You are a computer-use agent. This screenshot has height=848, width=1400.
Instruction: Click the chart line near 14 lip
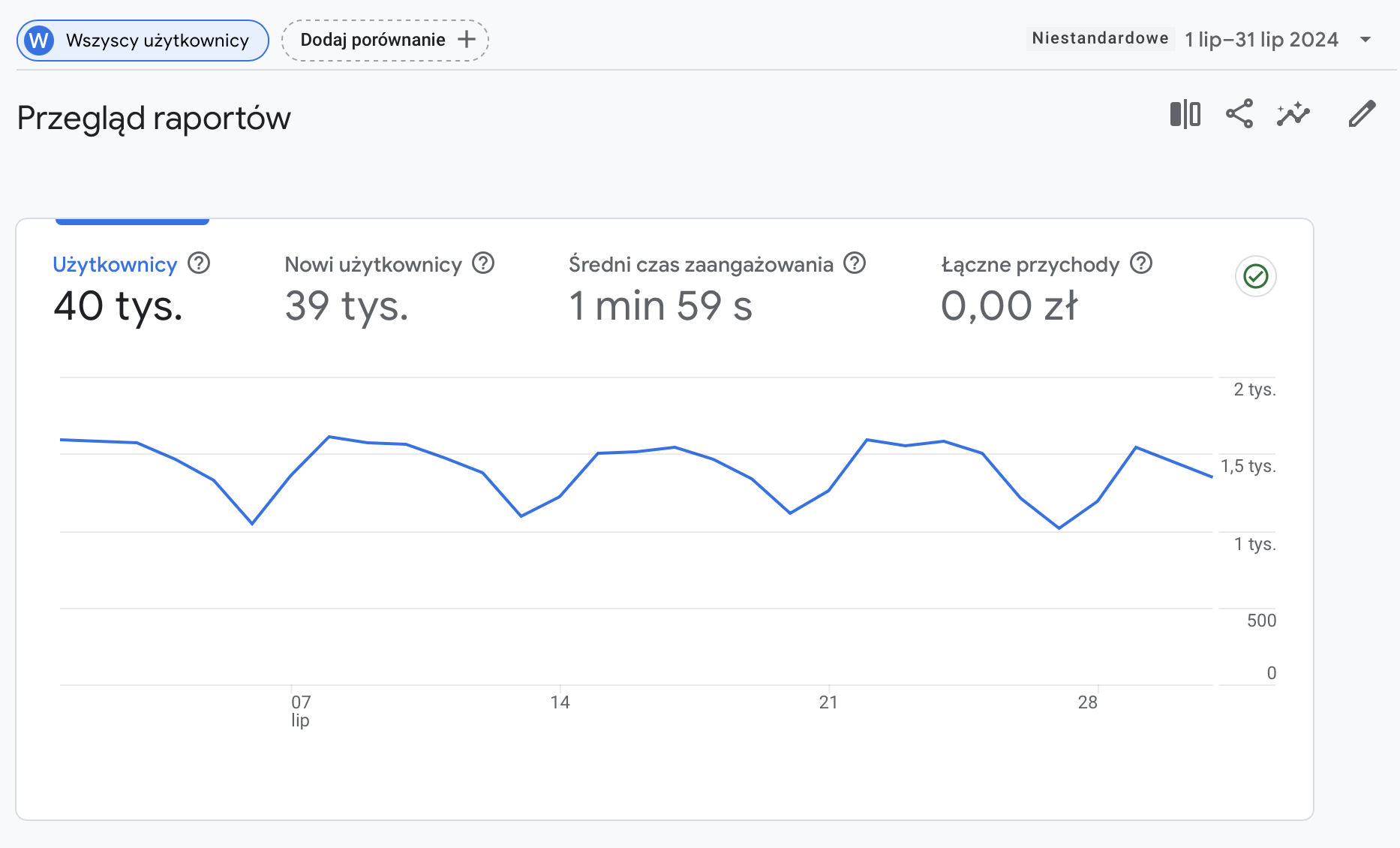tap(560, 496)
